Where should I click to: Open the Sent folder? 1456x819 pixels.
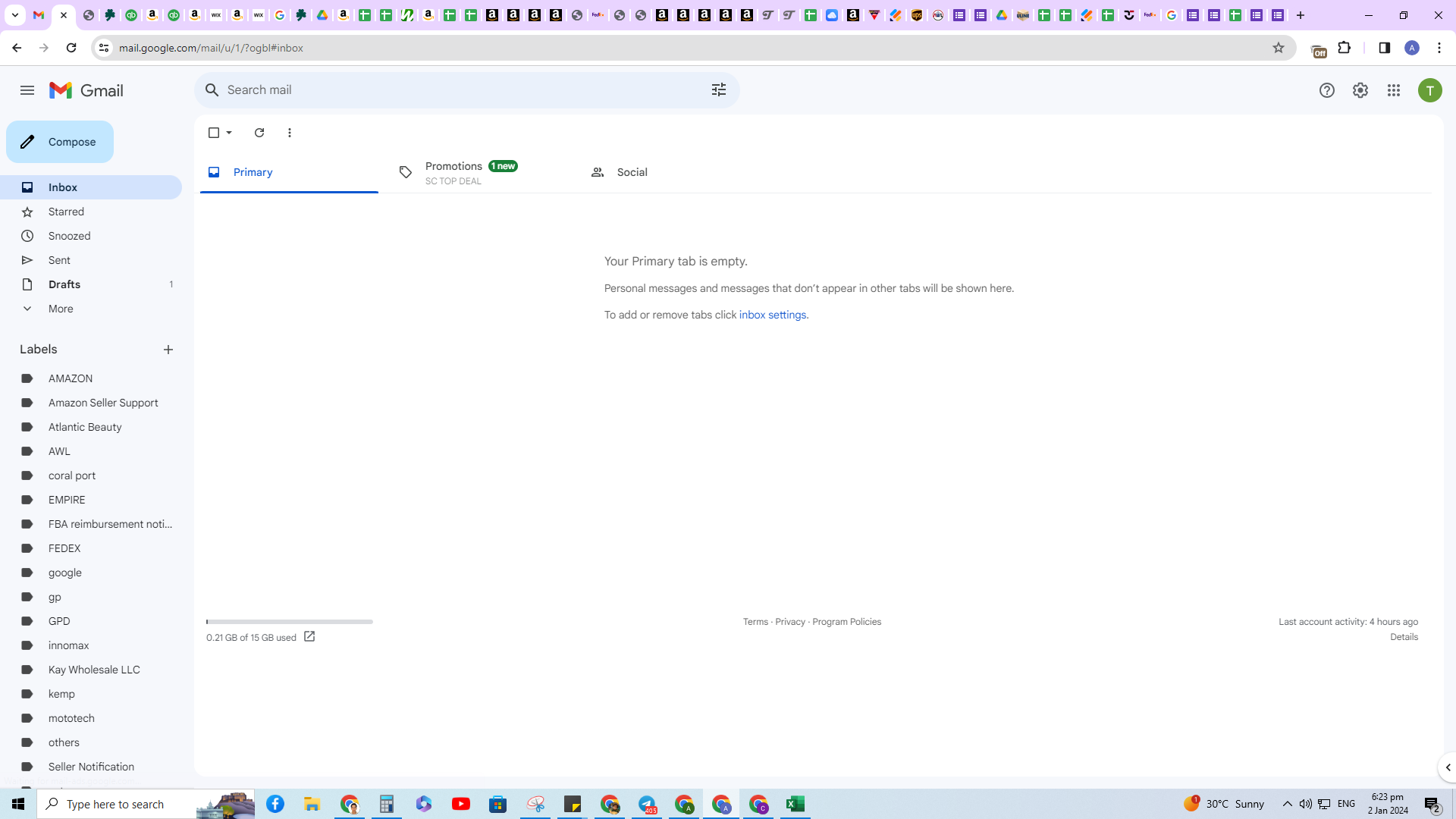[91, 260]
